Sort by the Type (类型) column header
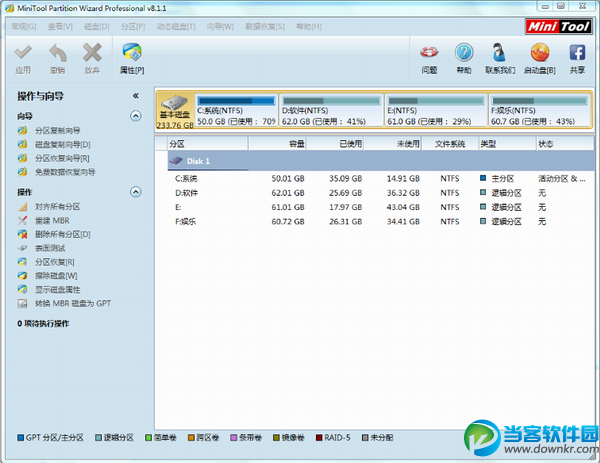The height and width of the screenshot is (463, 600). (507, 144)
